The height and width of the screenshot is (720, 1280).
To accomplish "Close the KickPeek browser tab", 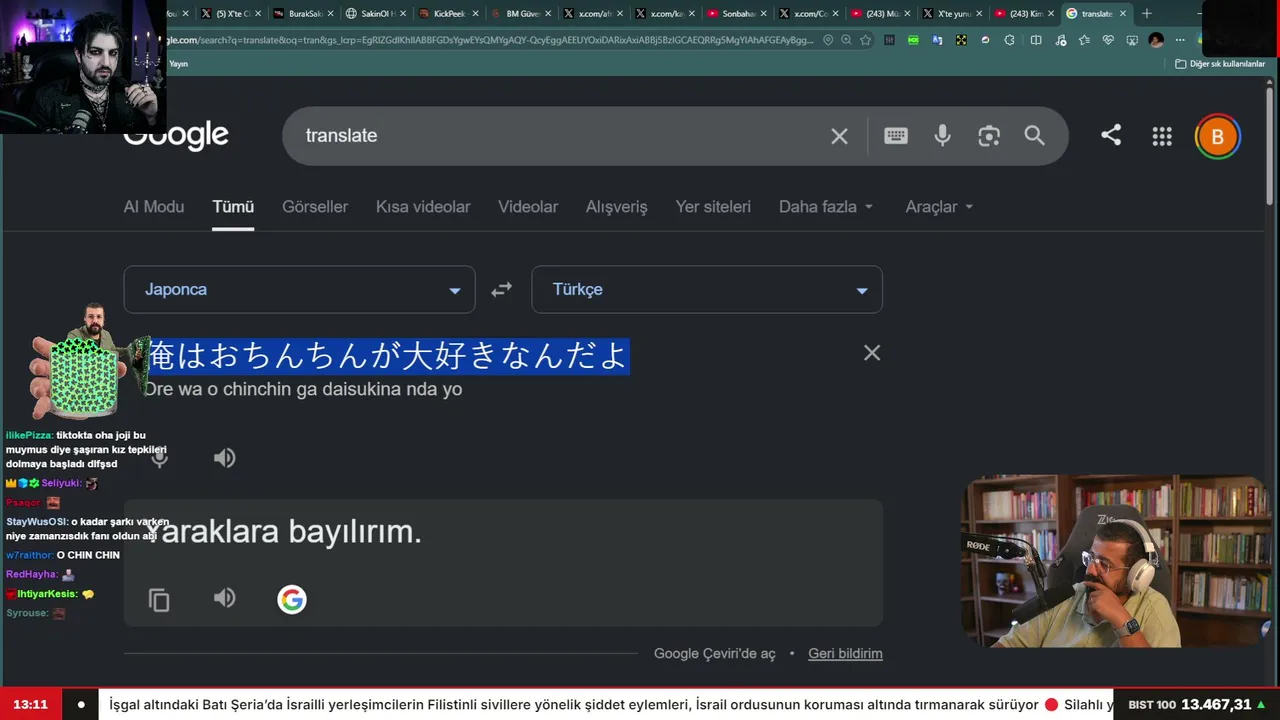I will coord(475,14).
